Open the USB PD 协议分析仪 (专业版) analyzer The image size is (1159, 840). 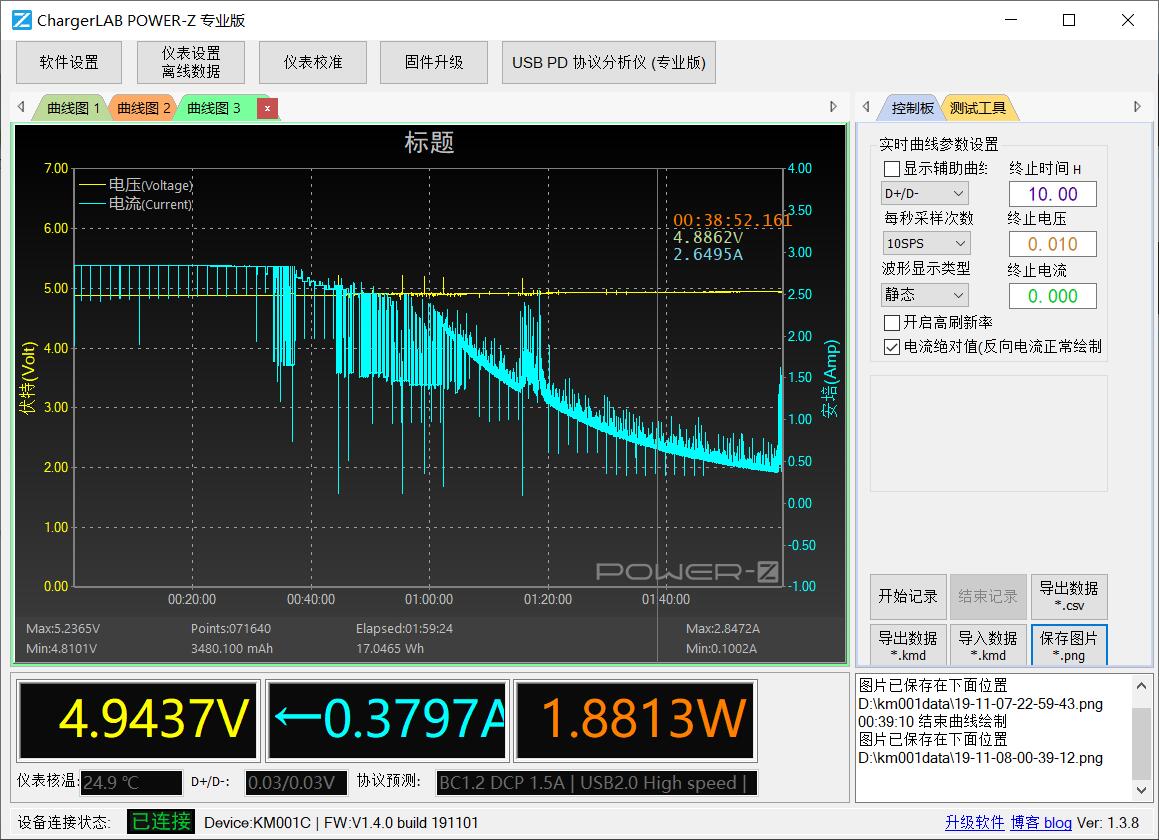[608, 61]
